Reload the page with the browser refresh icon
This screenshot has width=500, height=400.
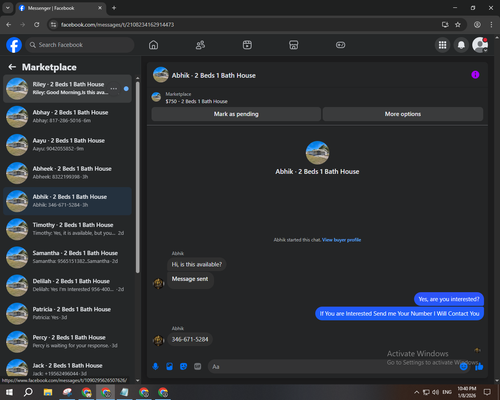point(37,25)
